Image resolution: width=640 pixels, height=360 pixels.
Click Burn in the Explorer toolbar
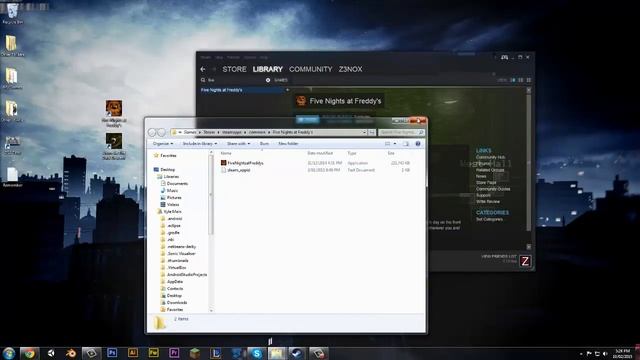(264, 144)
